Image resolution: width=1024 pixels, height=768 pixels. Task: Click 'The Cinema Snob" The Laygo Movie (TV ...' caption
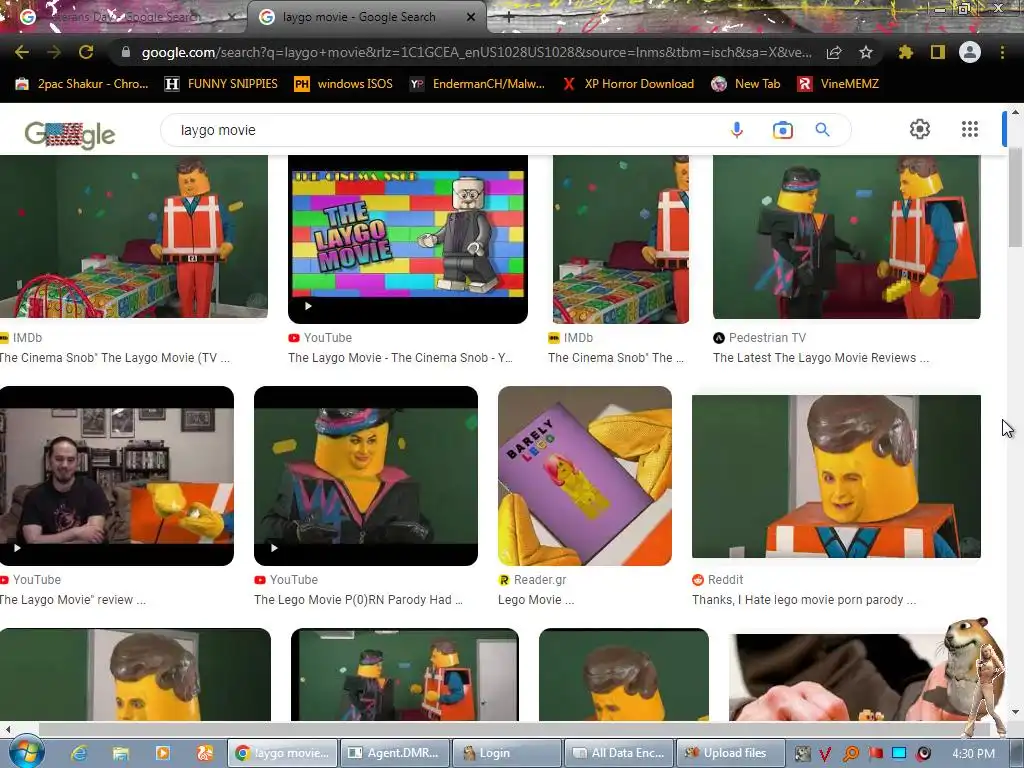115,358
